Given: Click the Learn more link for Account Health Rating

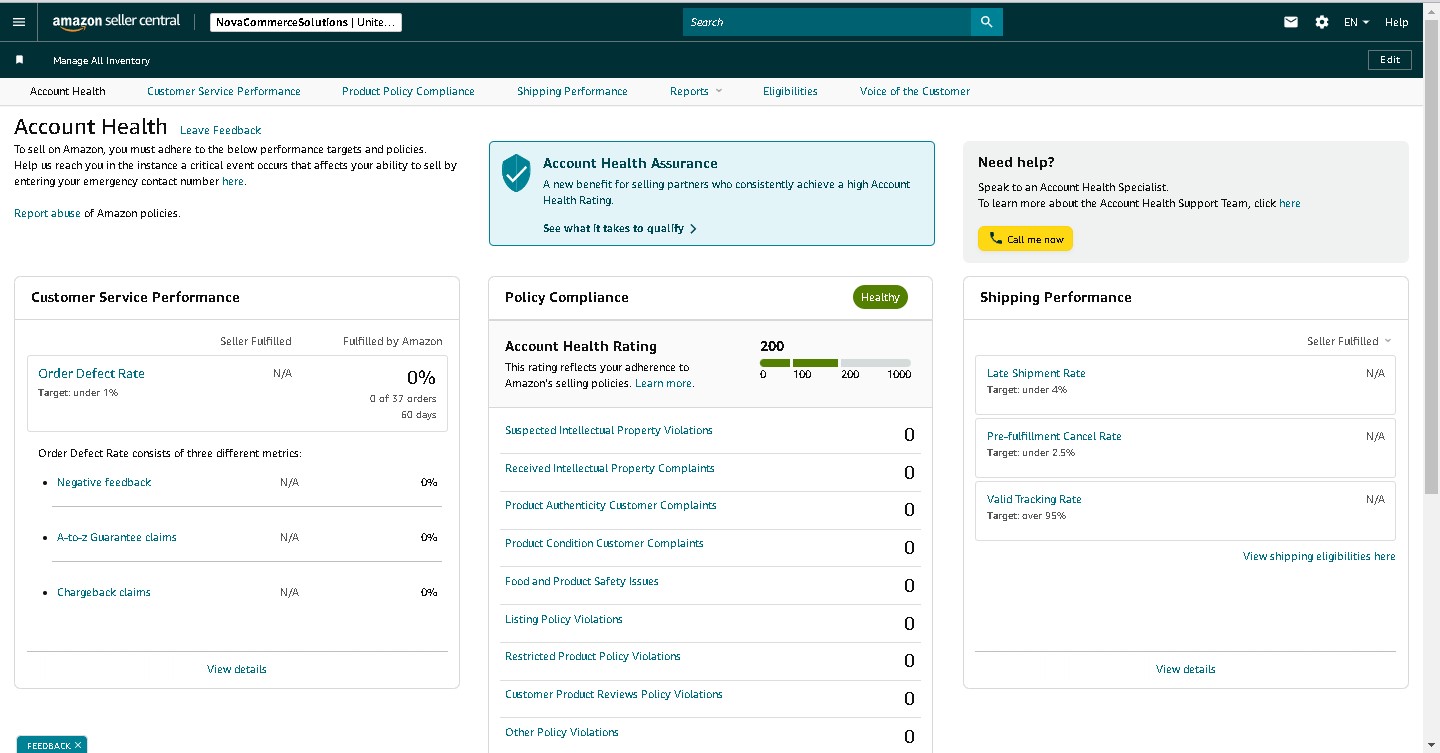Looking at the screenshot, I should pyautogui.click(x=664, y=383).
